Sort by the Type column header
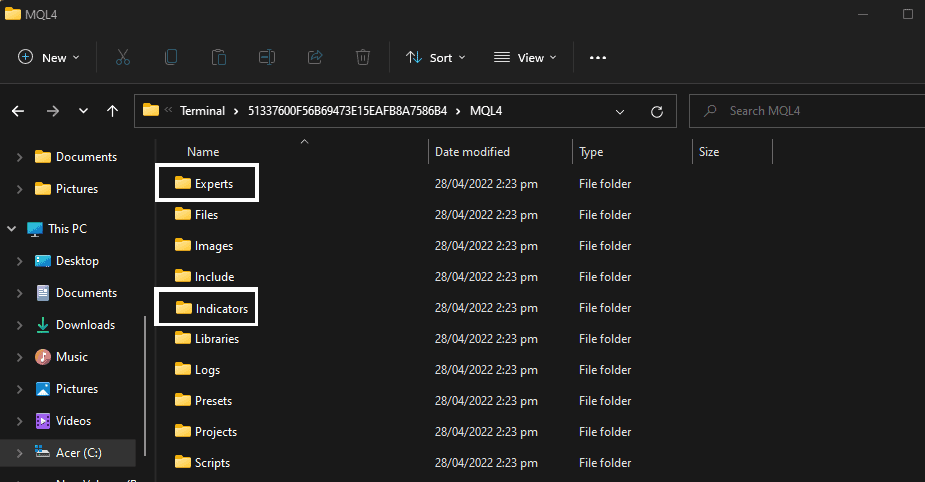Screen dimensions: 925x482 tap(591, 152)
